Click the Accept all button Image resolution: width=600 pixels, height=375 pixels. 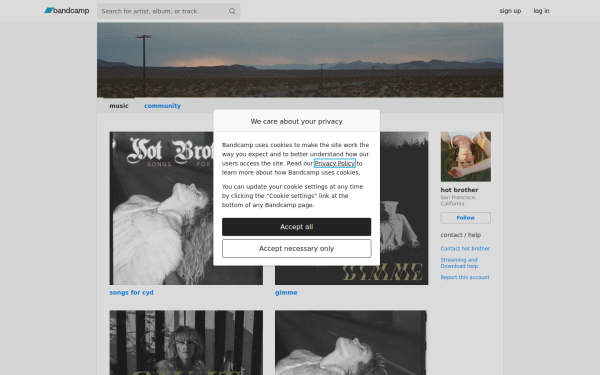297,227
